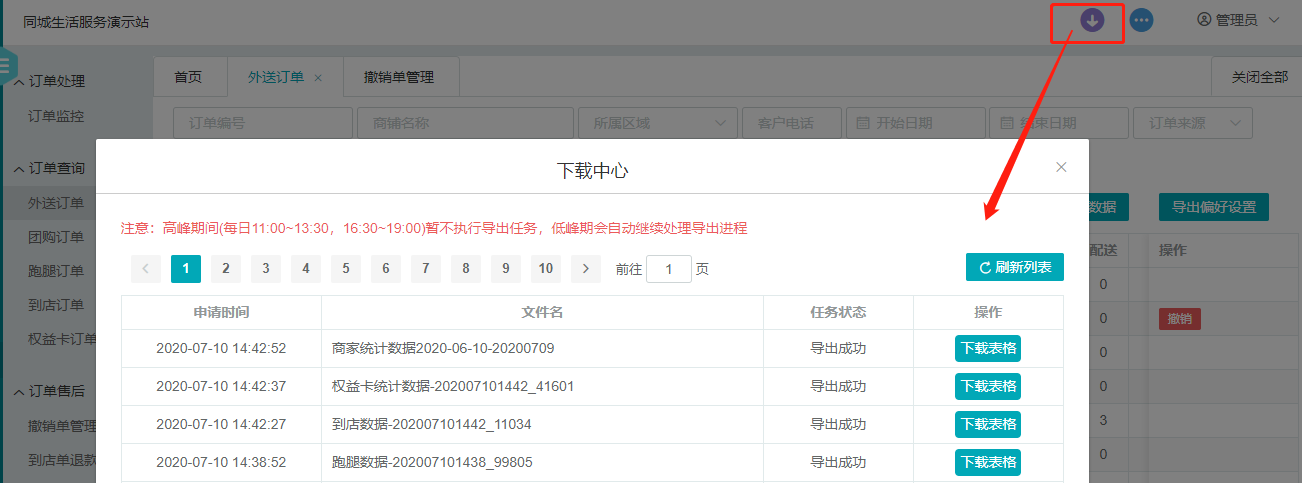Click the 刷新列表 button
Image resolution: width=1302 pixels, height=483 pixels.
(1015, 267)
